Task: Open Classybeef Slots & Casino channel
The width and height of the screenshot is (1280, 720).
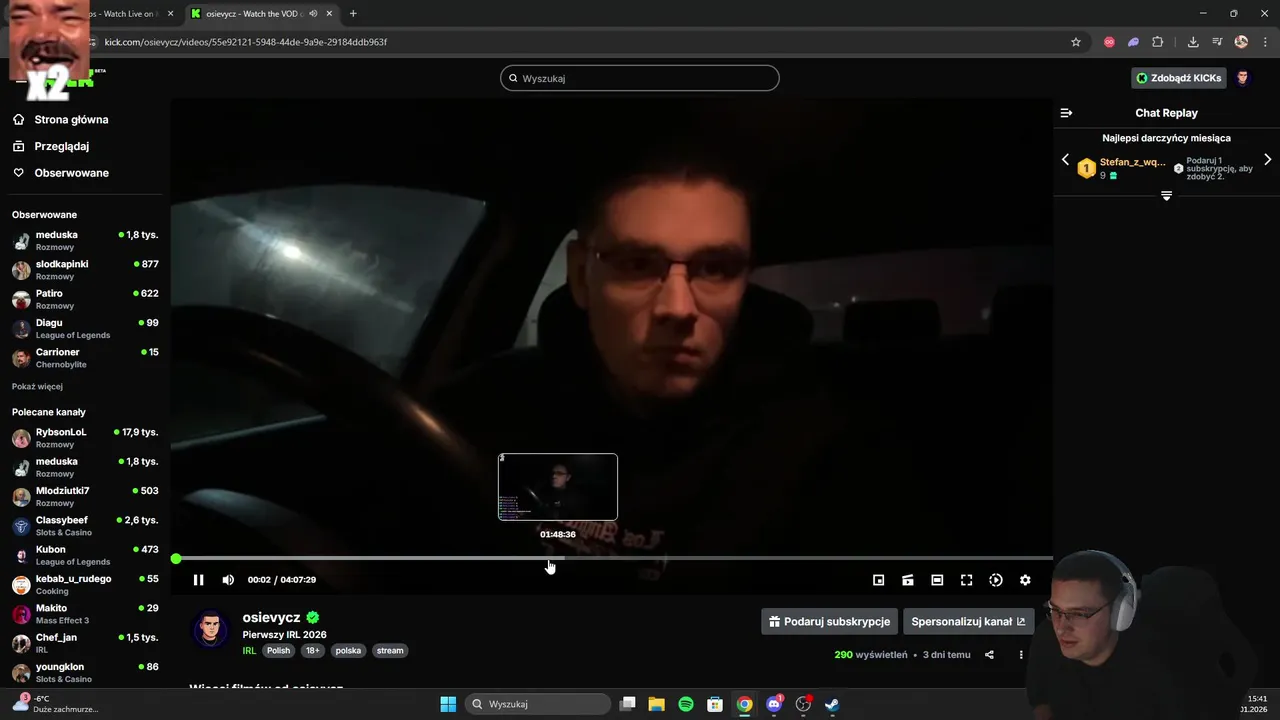Action: click(x=85, y=526)
